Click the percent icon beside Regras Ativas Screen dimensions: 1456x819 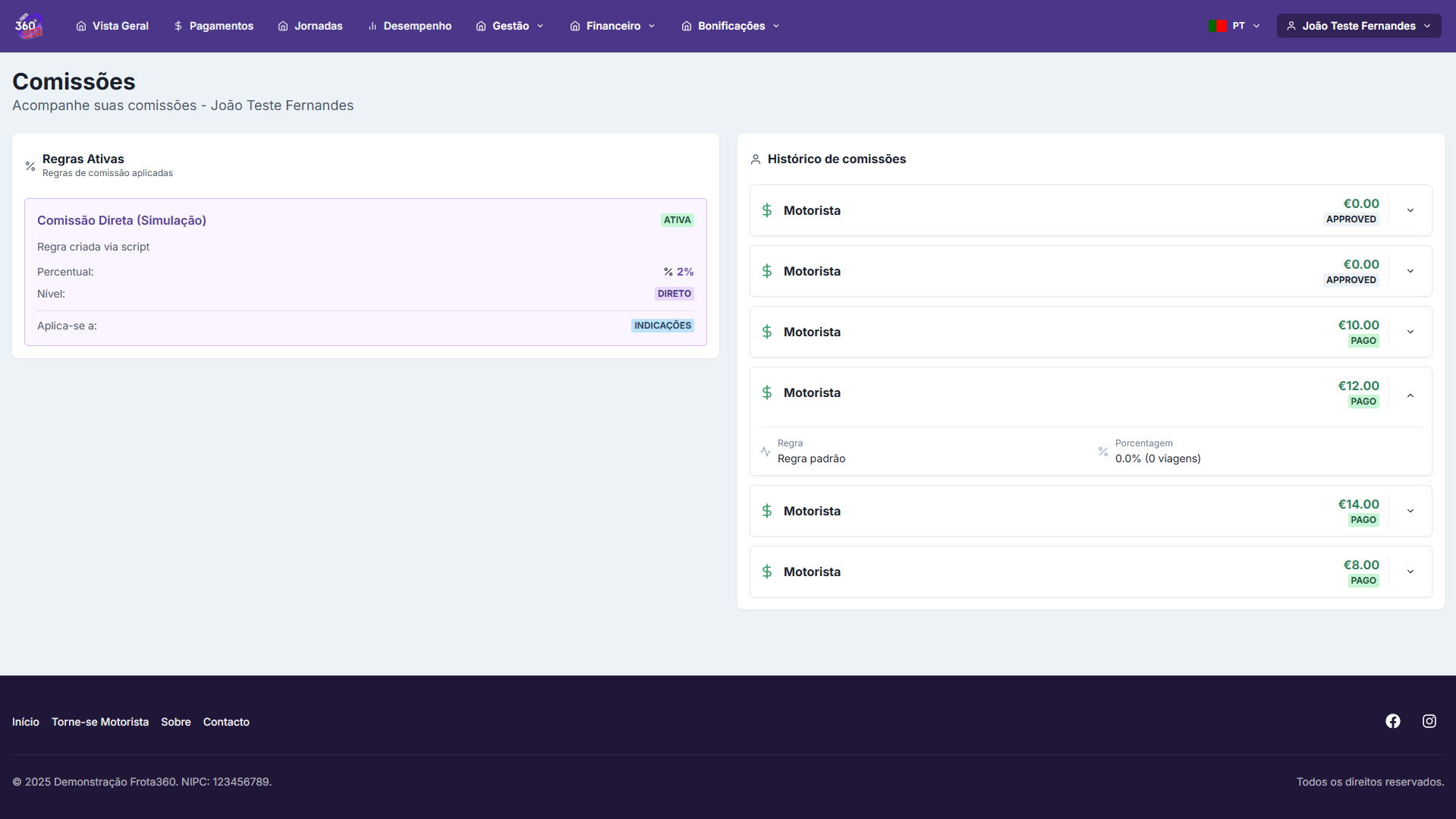coord(30,165)
